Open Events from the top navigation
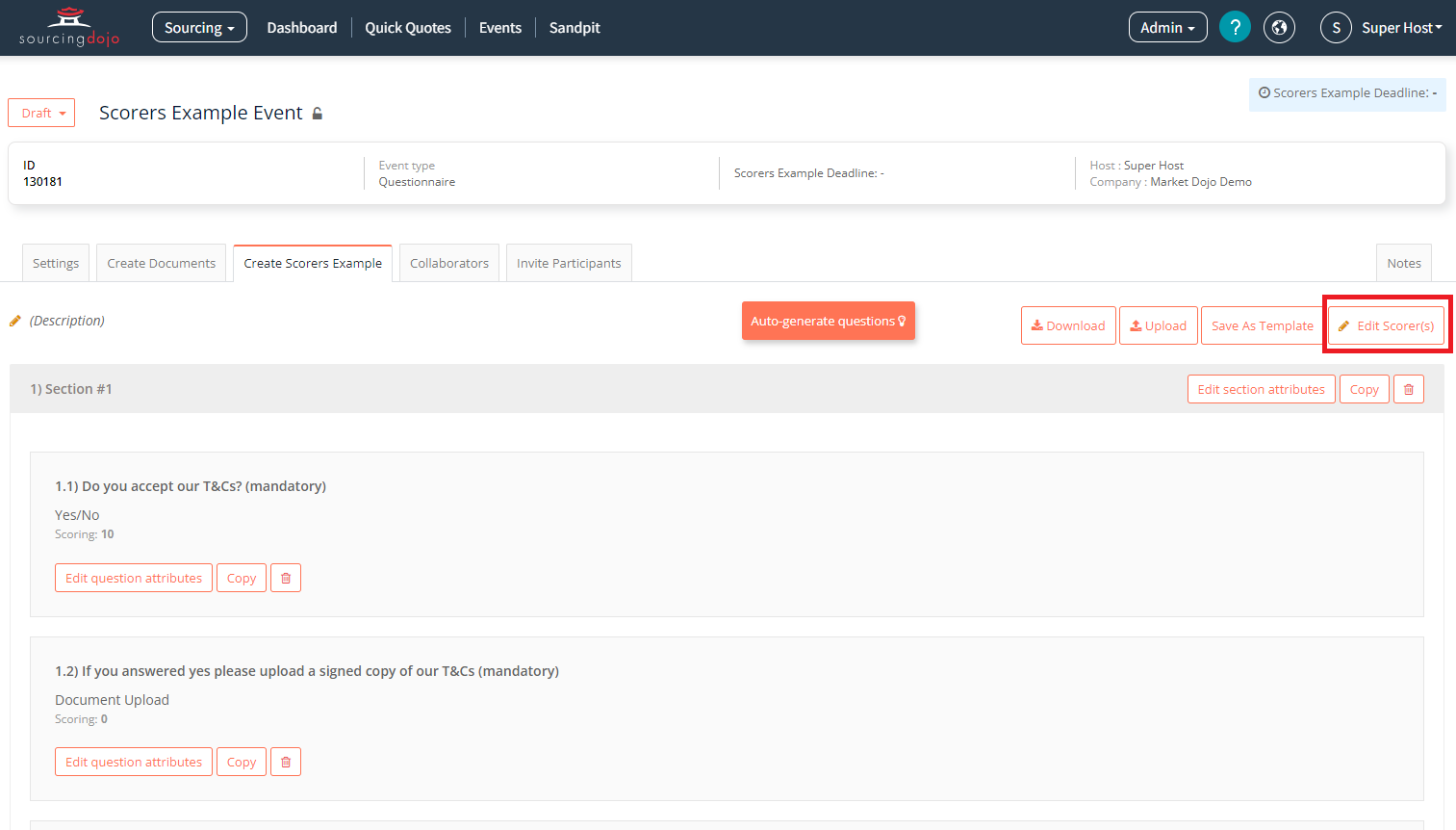Screen dimensions: 1456x830 500,27
